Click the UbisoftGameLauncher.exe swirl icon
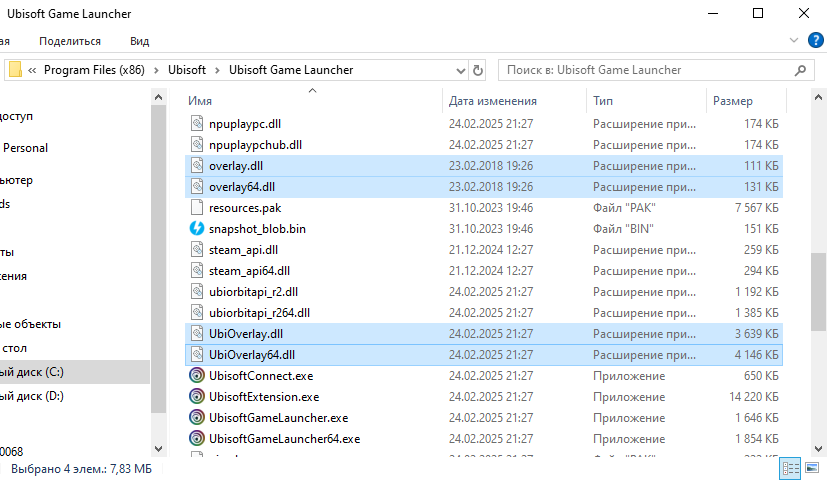This screenshot has height=480, width=828. tap(197, 418)
